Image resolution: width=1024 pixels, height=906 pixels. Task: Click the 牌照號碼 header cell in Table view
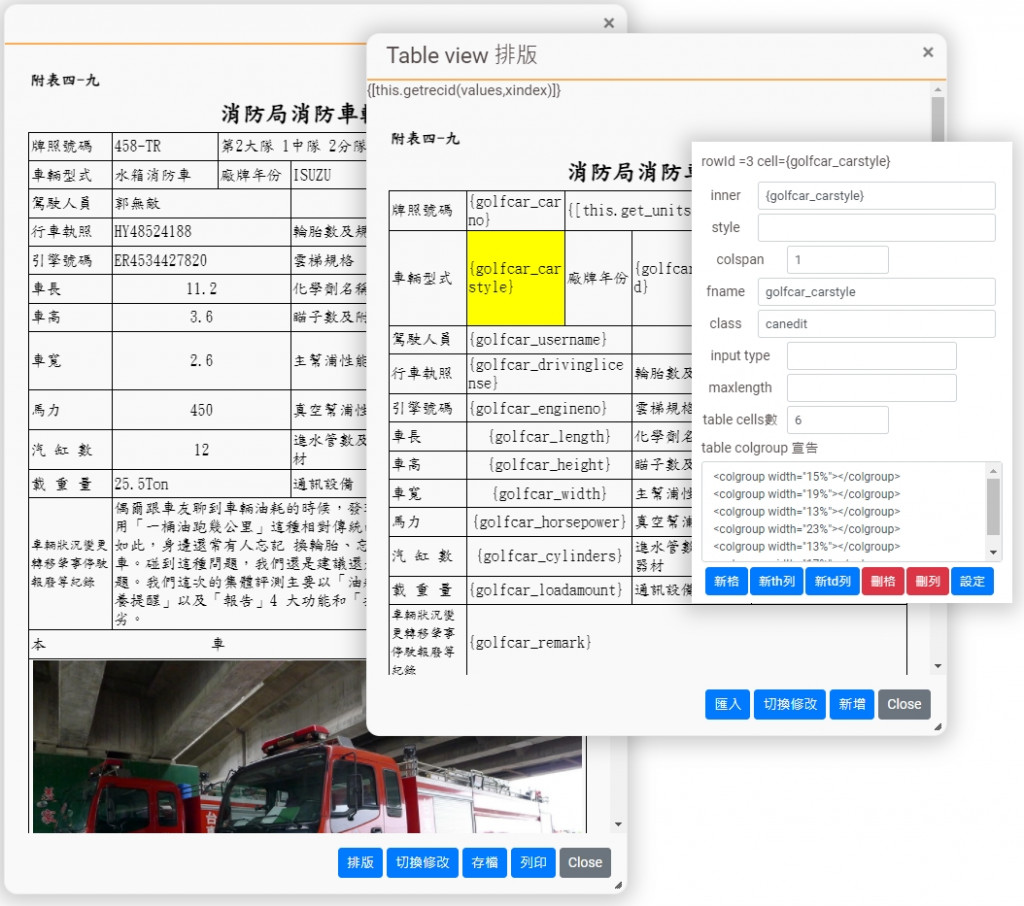click(427, 210)
